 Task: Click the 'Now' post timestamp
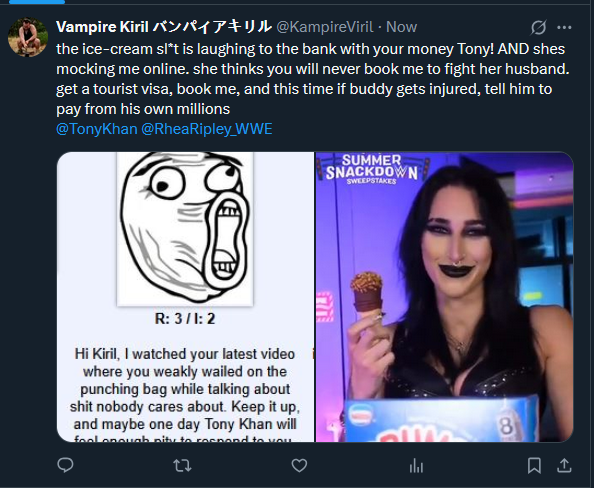click(x=402, y=27)
